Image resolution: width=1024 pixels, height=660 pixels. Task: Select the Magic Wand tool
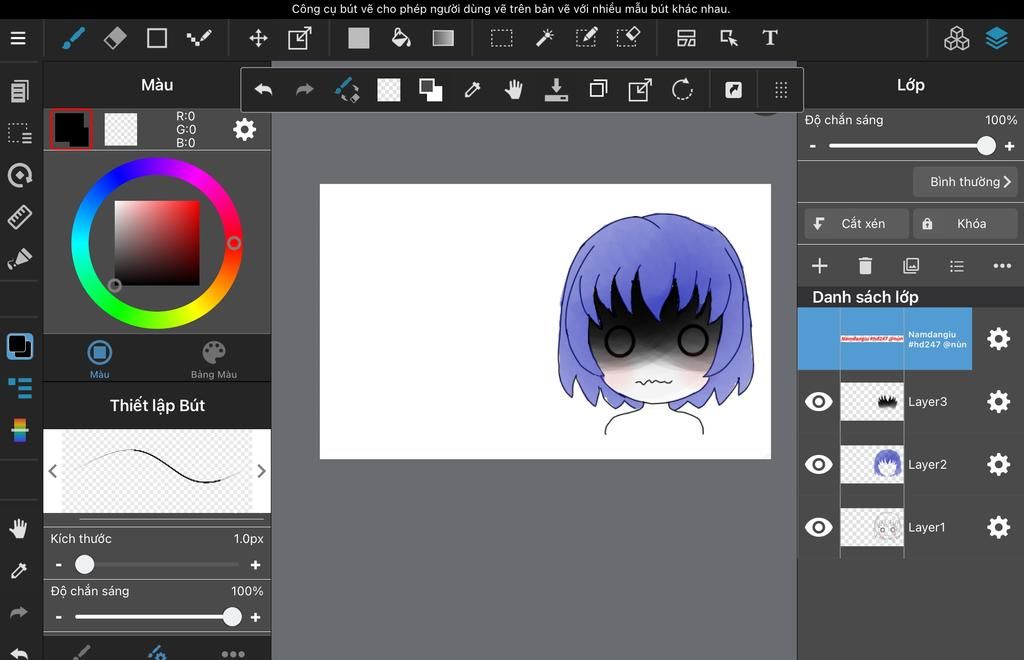pos(544,39)
